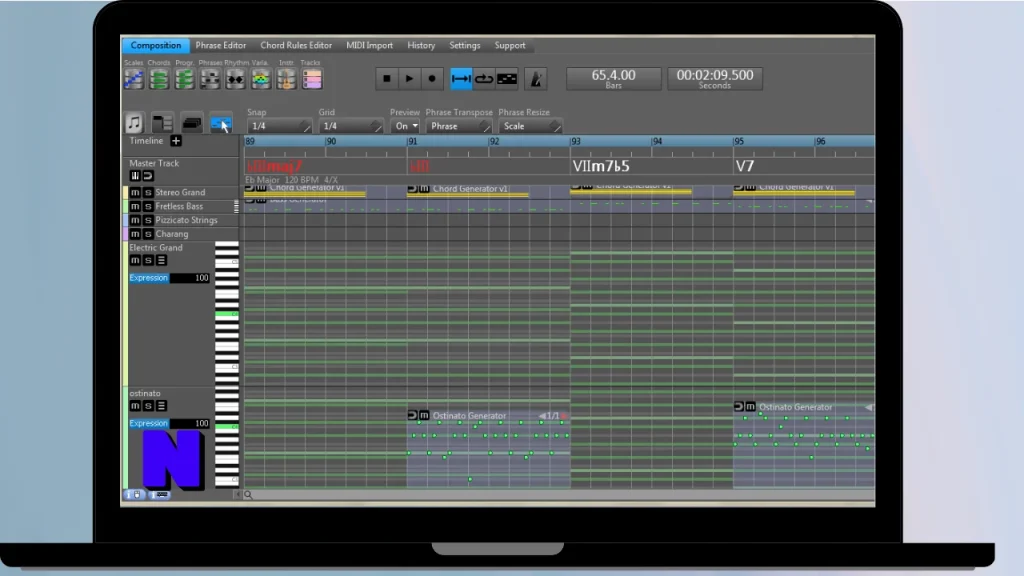Open the Electric Grand track menu icon
This screenshot has height=576, width=1024.
[x=161, y=260]
